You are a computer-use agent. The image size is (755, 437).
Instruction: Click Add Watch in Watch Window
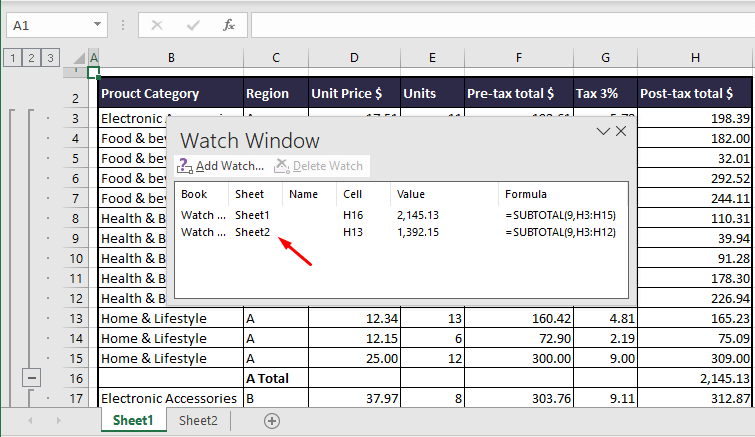point(221,166)
